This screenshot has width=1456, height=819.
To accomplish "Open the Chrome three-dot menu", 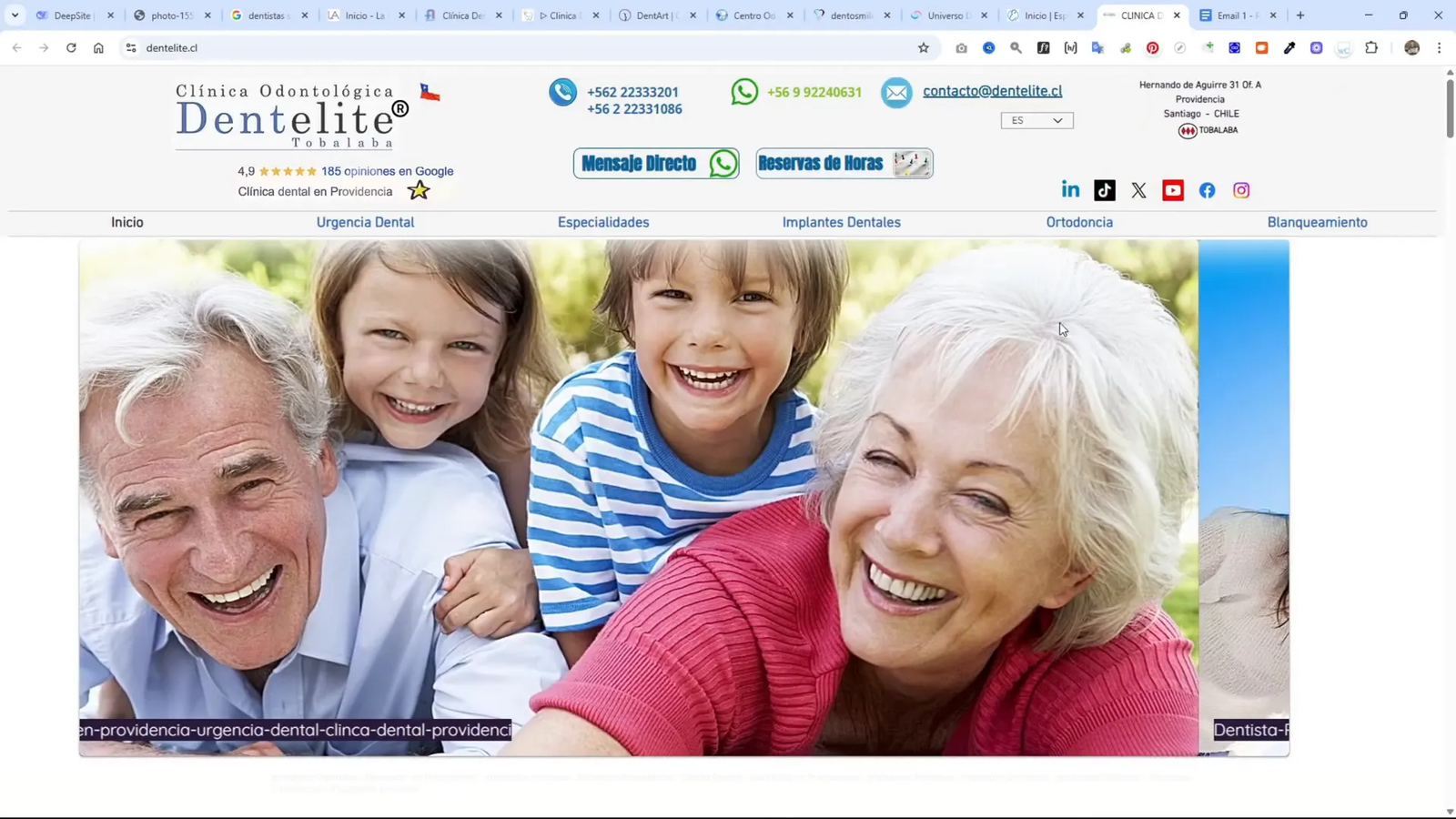I will (x=1439, y=47).
